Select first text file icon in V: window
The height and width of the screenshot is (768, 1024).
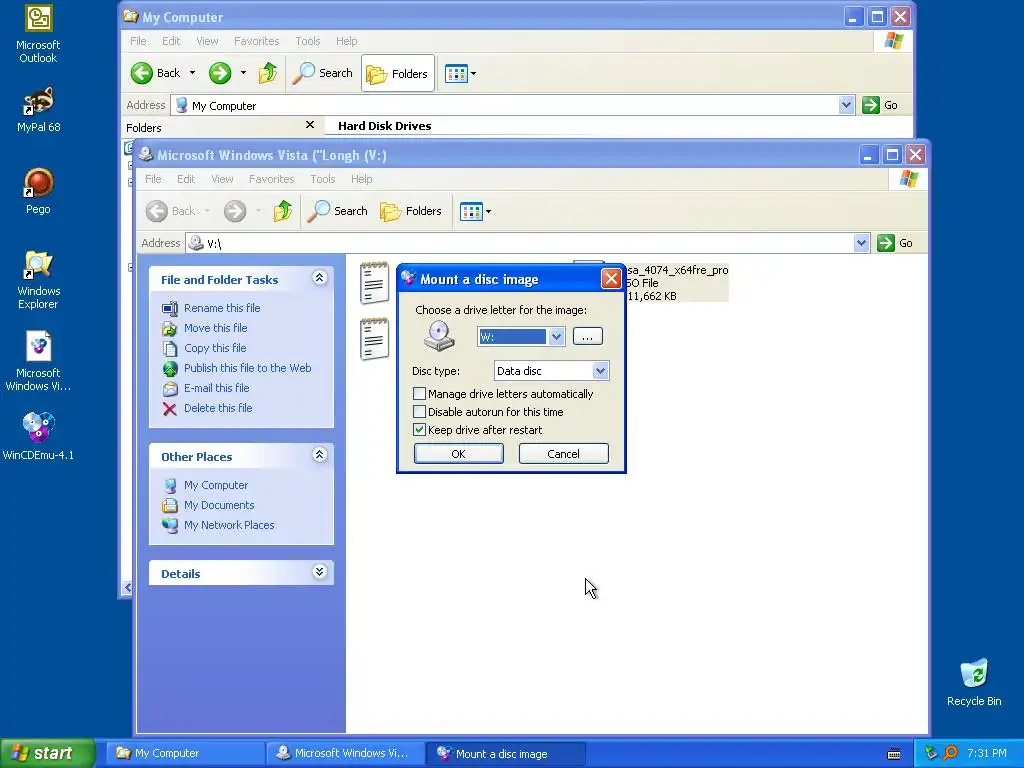click(374, 282)
